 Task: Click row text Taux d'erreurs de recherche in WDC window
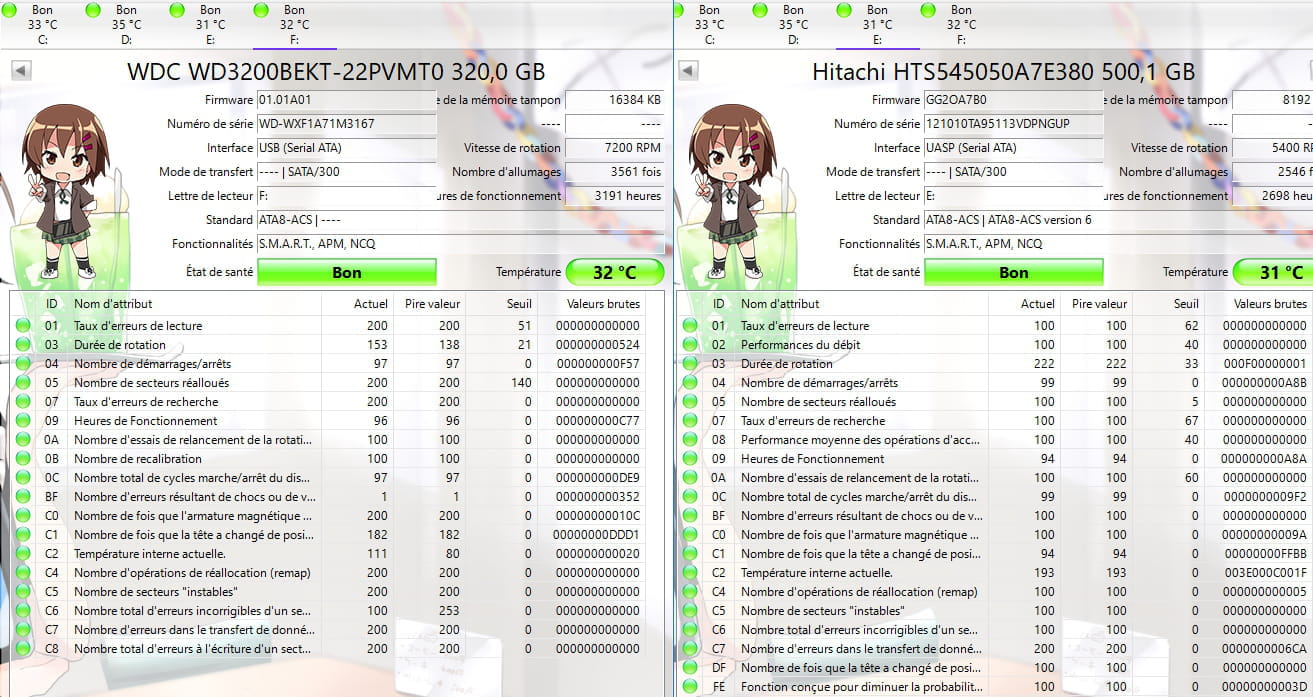pyautogui.click(x=146, y=401)
